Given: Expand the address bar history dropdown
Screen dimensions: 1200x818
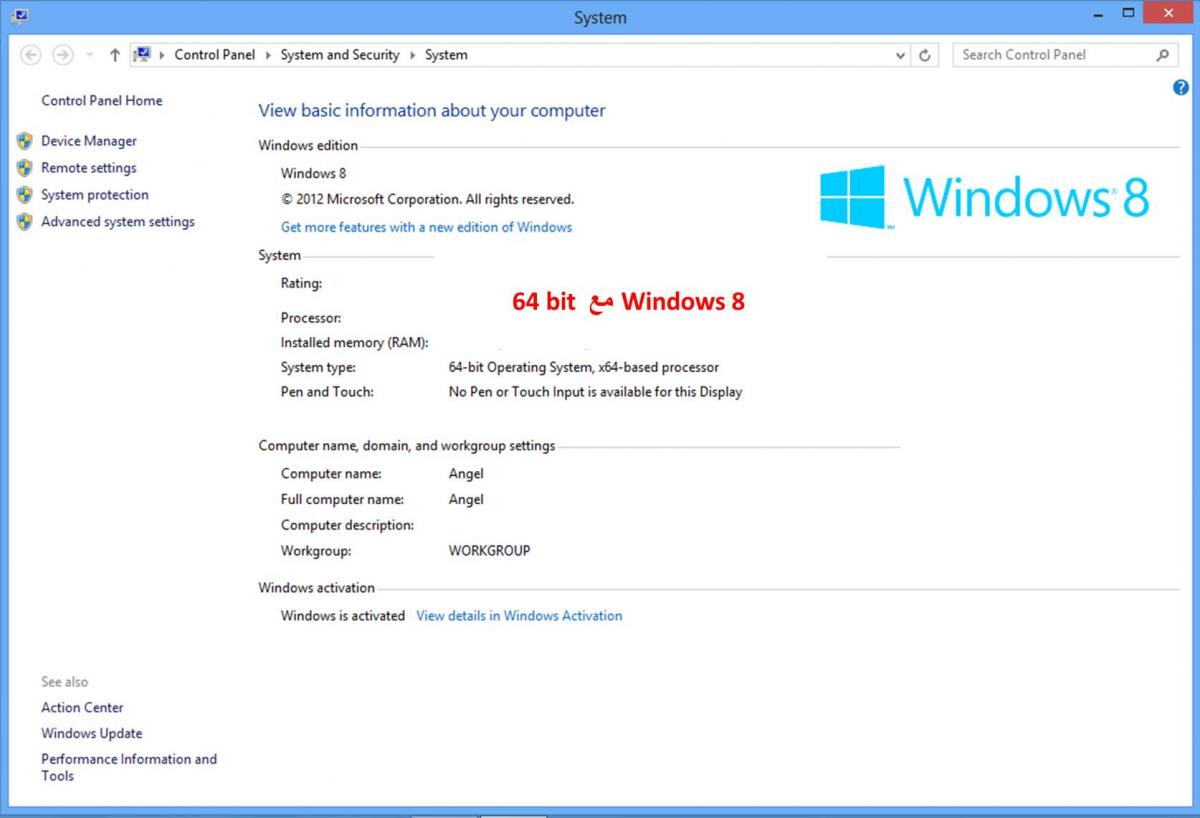Looking at the screenshot, I should [901, 56].
